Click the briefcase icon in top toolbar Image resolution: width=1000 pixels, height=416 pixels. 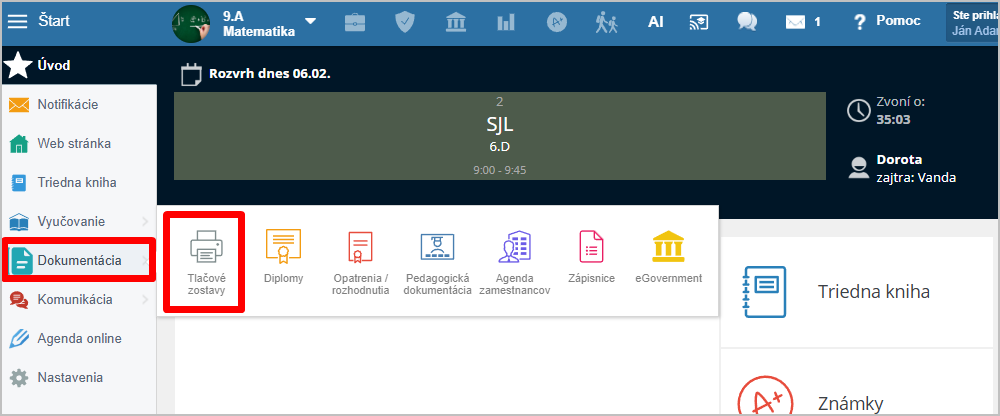click(x=354, y=21)
